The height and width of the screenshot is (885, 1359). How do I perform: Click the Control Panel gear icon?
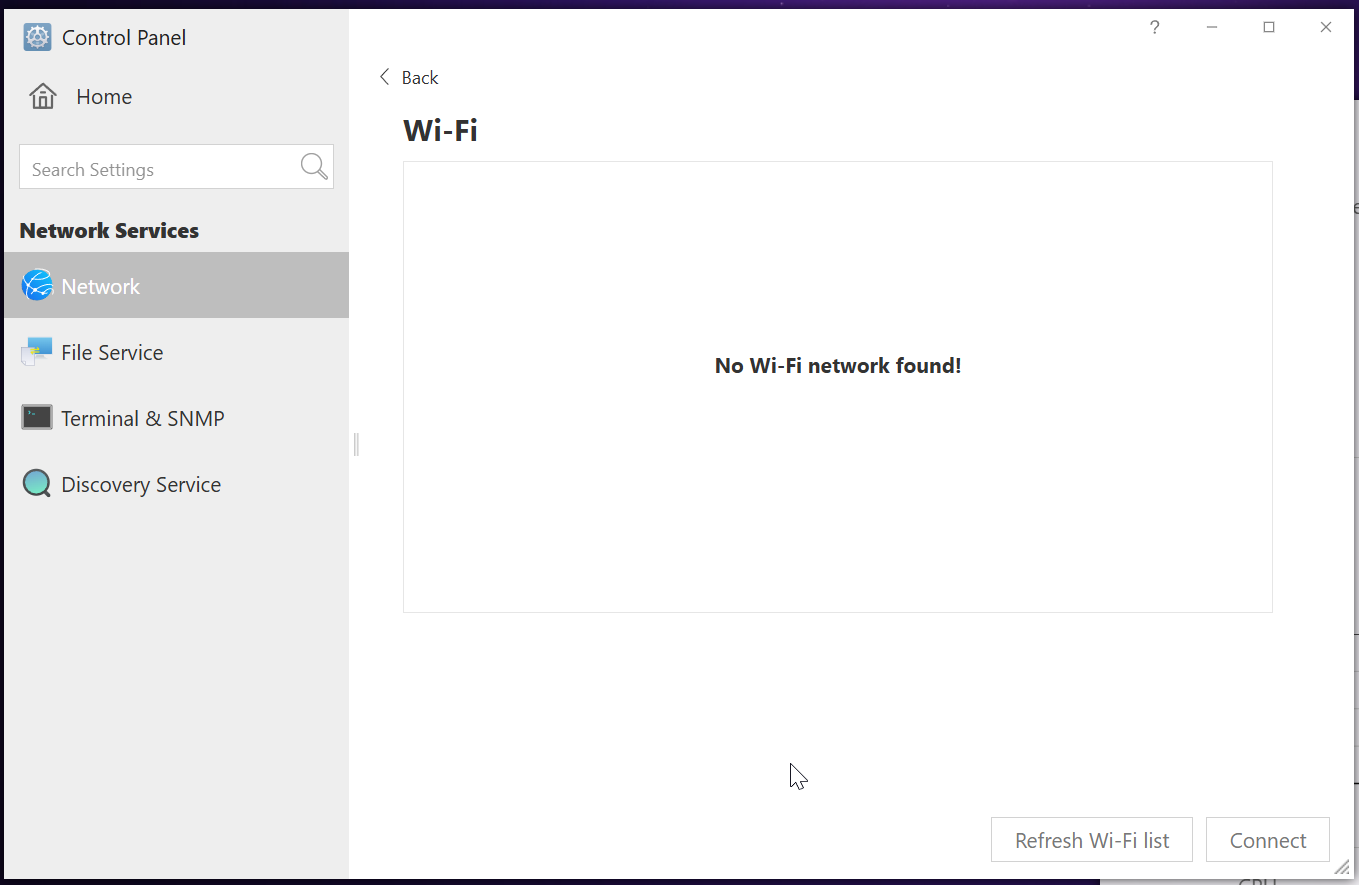point(37,38)
